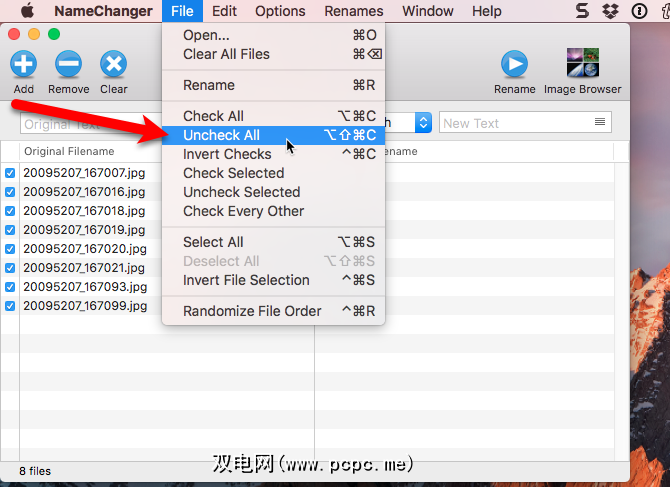Click the Dropbox menu bar icon
670x487 pixels.
click(x=611, y=11)
